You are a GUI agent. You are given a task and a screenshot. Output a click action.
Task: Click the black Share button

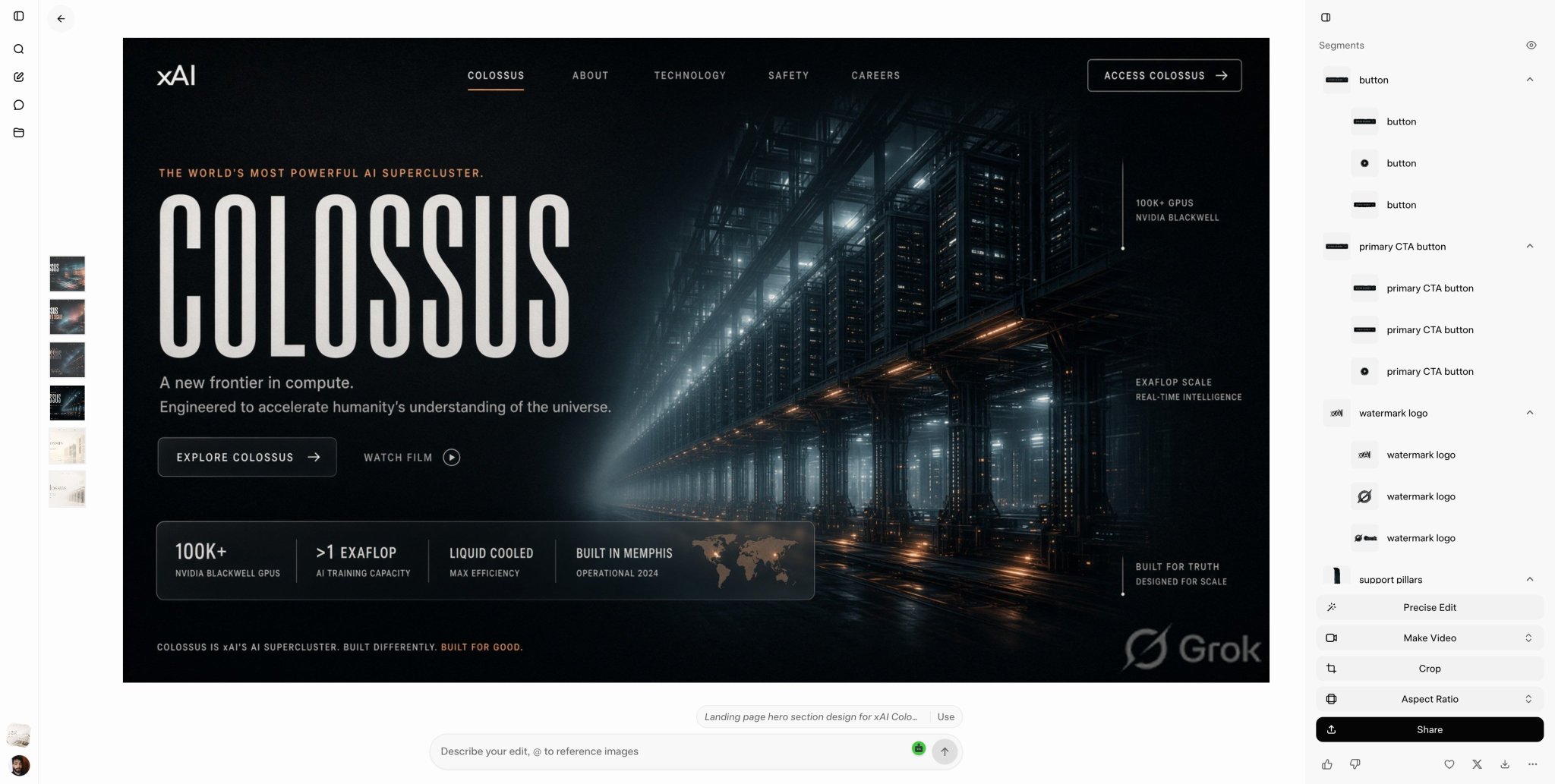1430,729
